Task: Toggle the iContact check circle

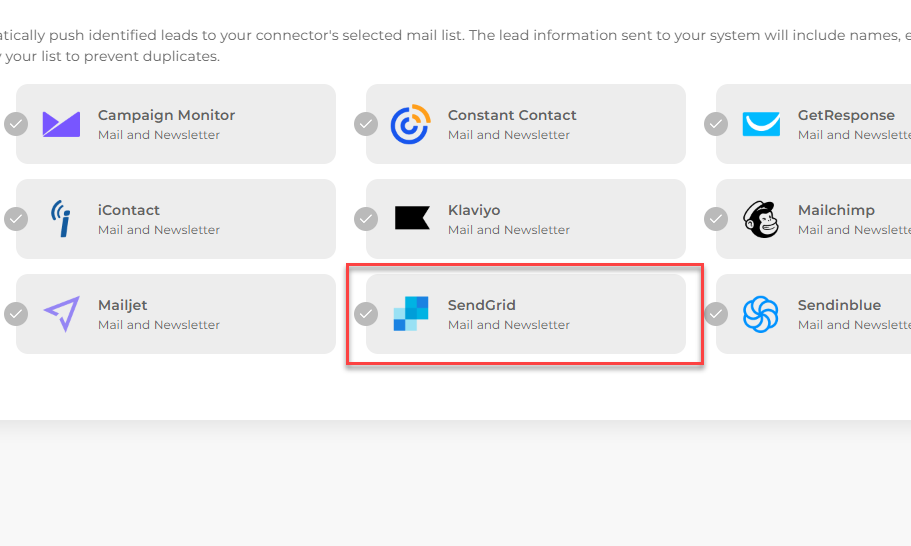Action: (x=16, y=219)
